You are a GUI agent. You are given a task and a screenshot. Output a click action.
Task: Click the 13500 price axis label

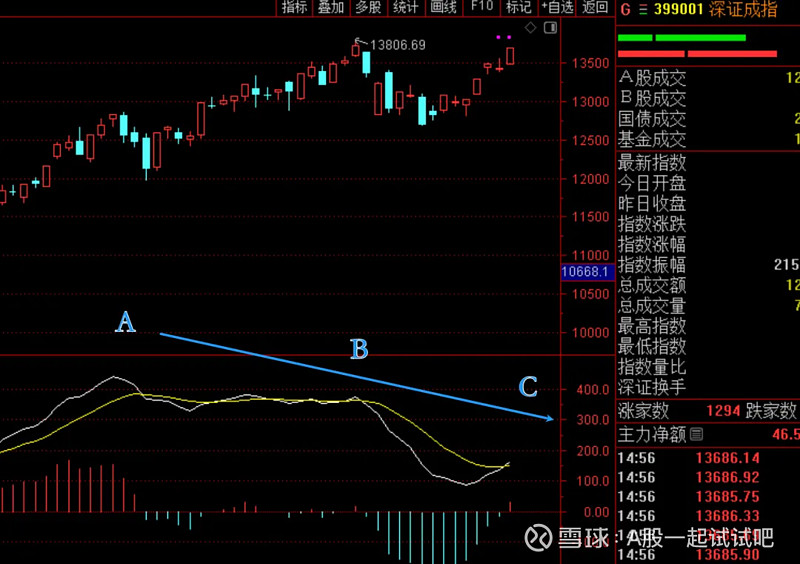(x=591, y=63)
